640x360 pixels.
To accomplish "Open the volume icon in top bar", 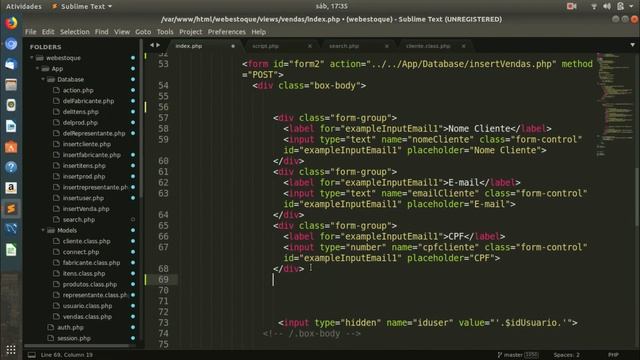I will pyautogui.click(x=607, y=6).
